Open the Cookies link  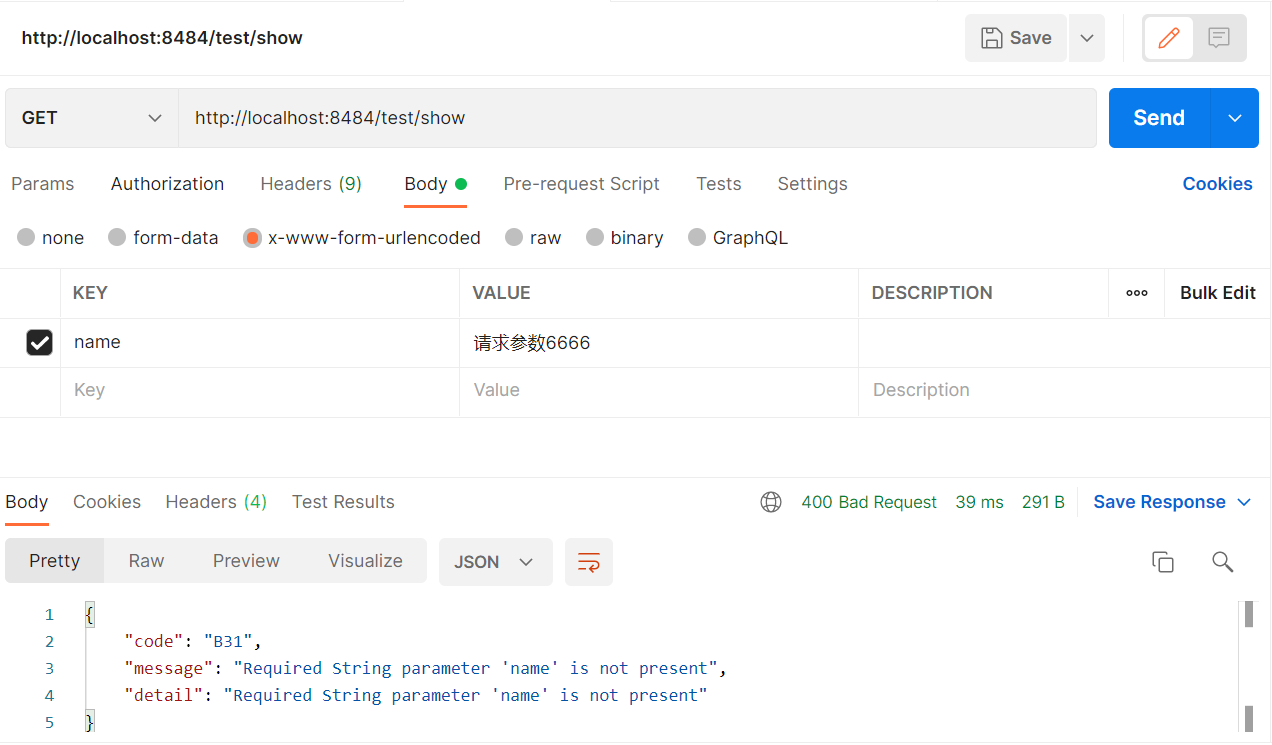[1217, 184]
